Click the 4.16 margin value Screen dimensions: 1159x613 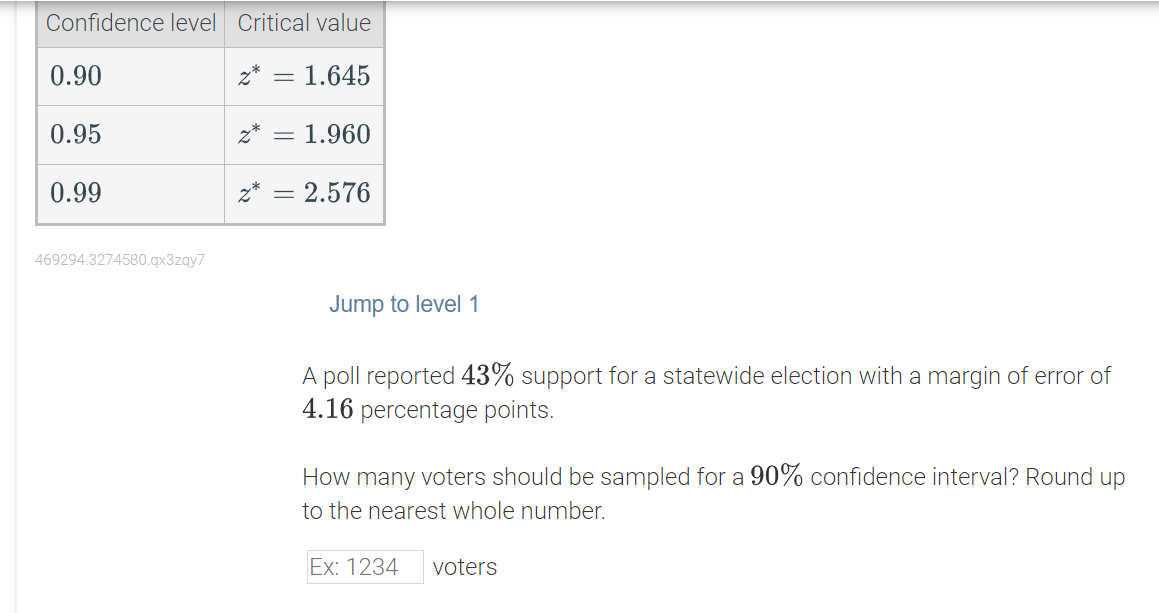coord(328,410)
